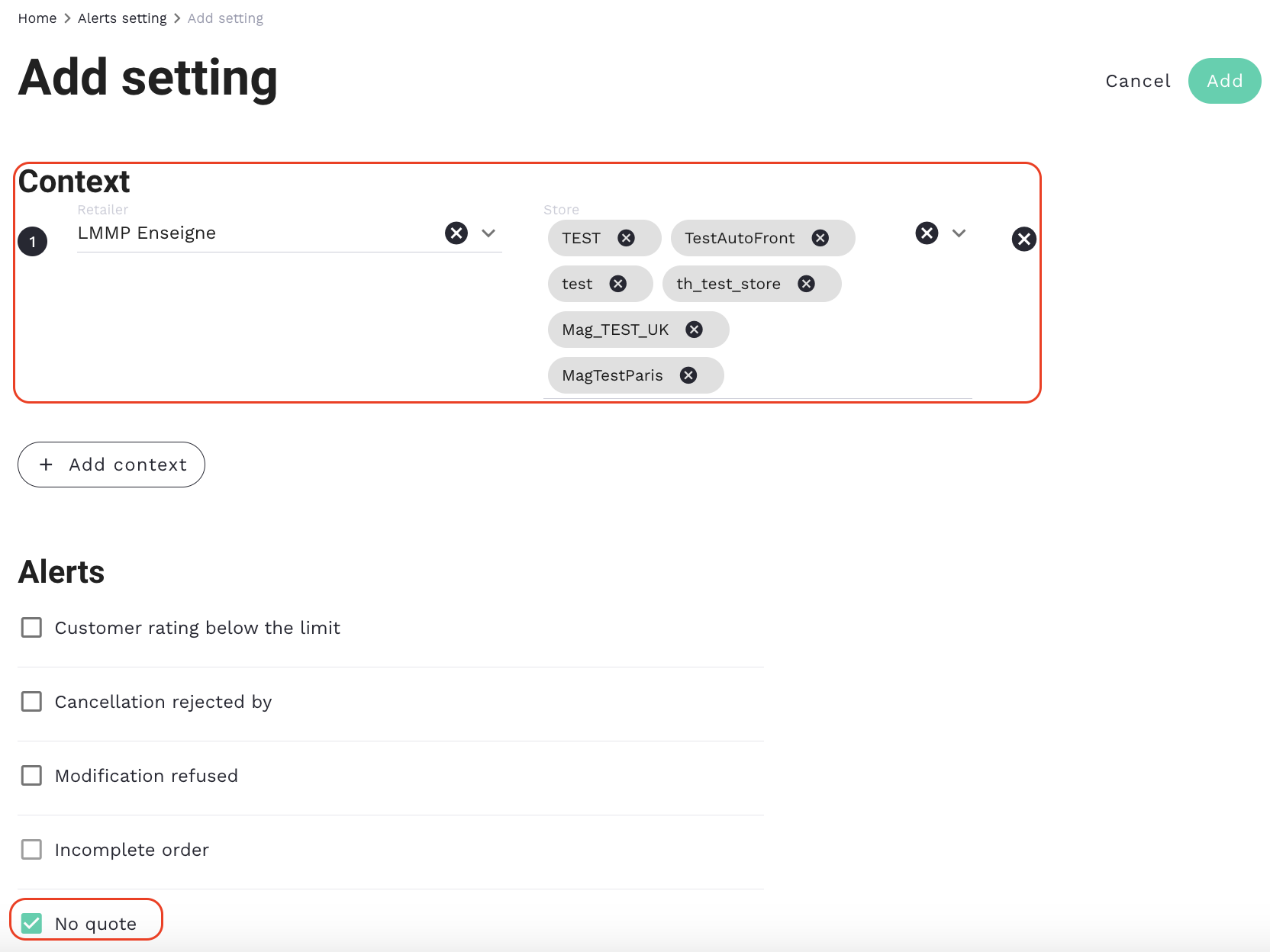Remove the th_test_store chip
1270x952 pixels.
(806, 284)
